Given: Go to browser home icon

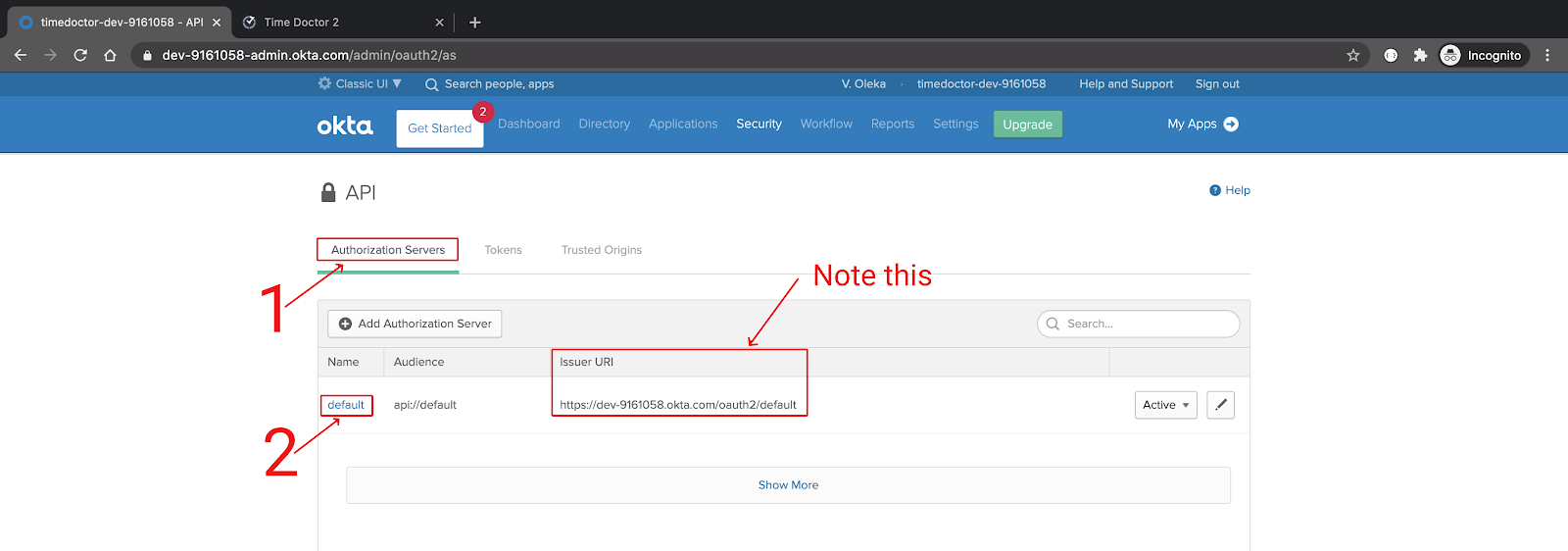Looking at the screenshot, I should pos(111,55).
